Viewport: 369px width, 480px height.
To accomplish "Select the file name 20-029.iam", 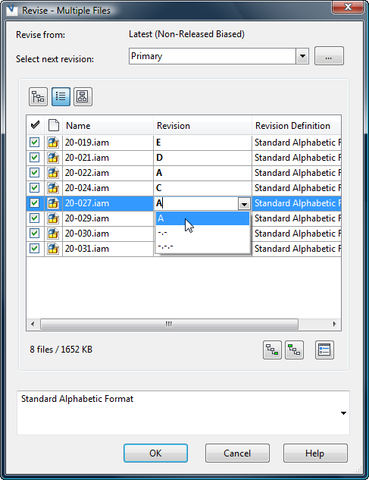I will [87, 219].
